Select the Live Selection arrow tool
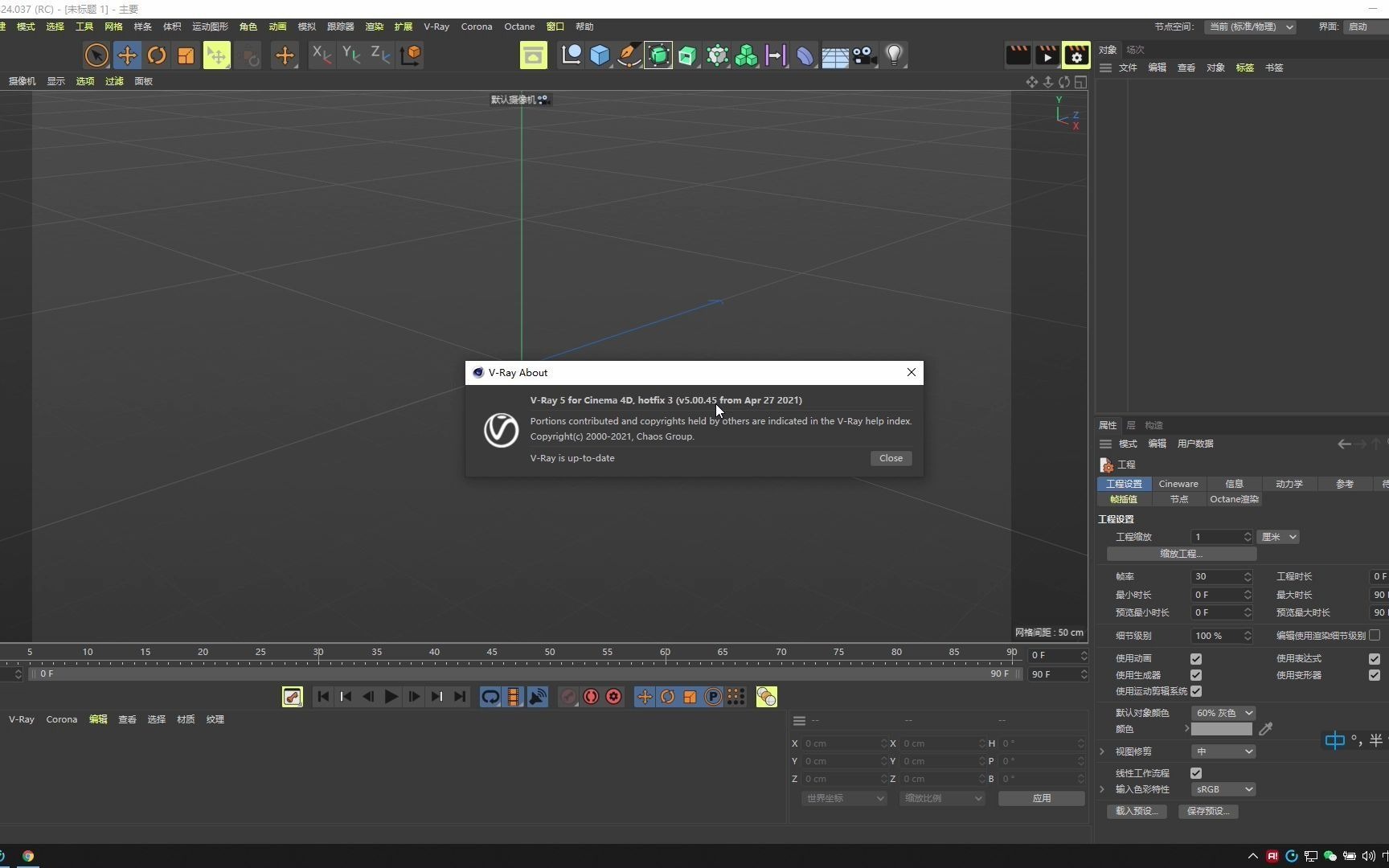The height and width of the screenshot is (868, 1389). [x=96, y=55]
